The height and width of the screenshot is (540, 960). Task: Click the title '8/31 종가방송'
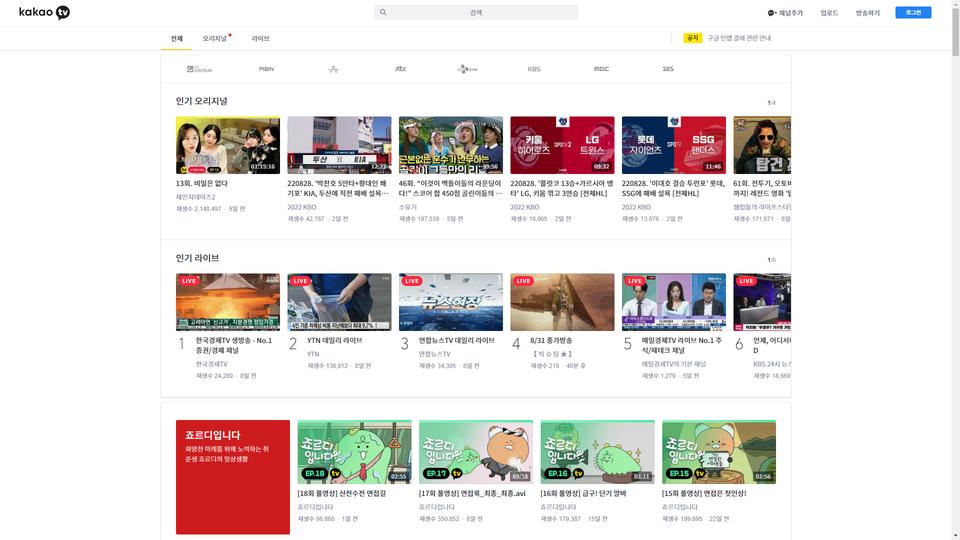[551, 340]
